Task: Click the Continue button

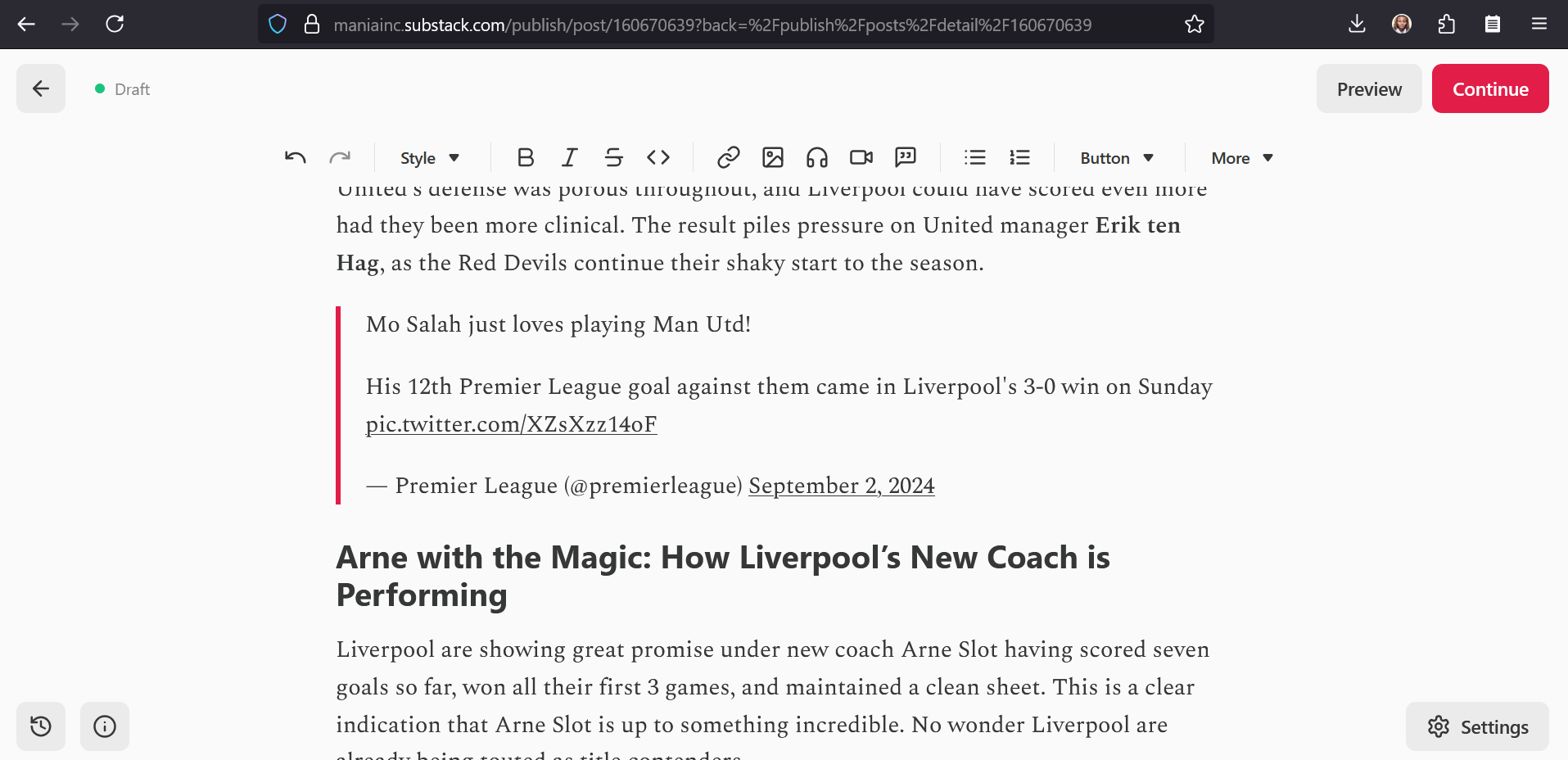Action: pyautogui.click(x=1490, y=88)
